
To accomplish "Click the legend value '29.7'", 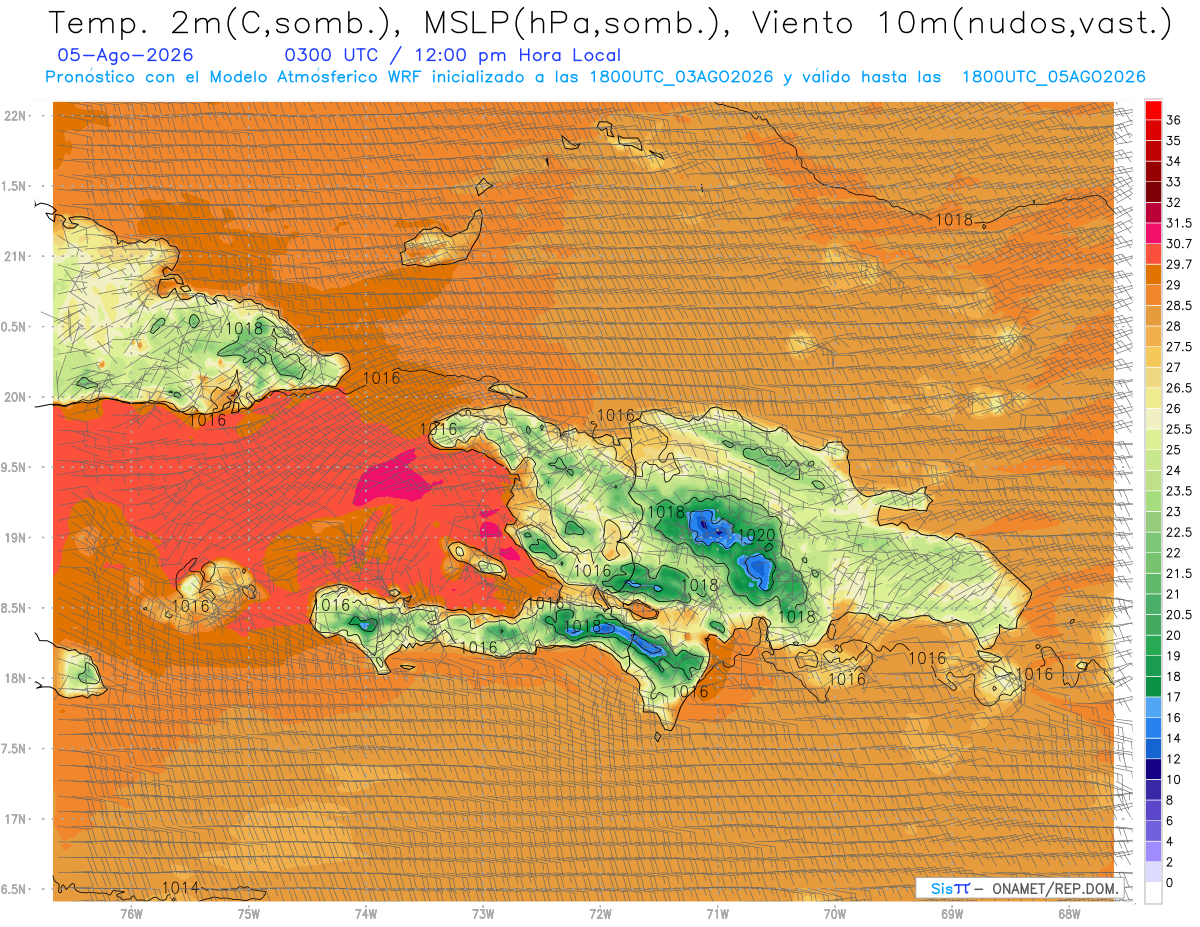I will (x=1179, y=264).
